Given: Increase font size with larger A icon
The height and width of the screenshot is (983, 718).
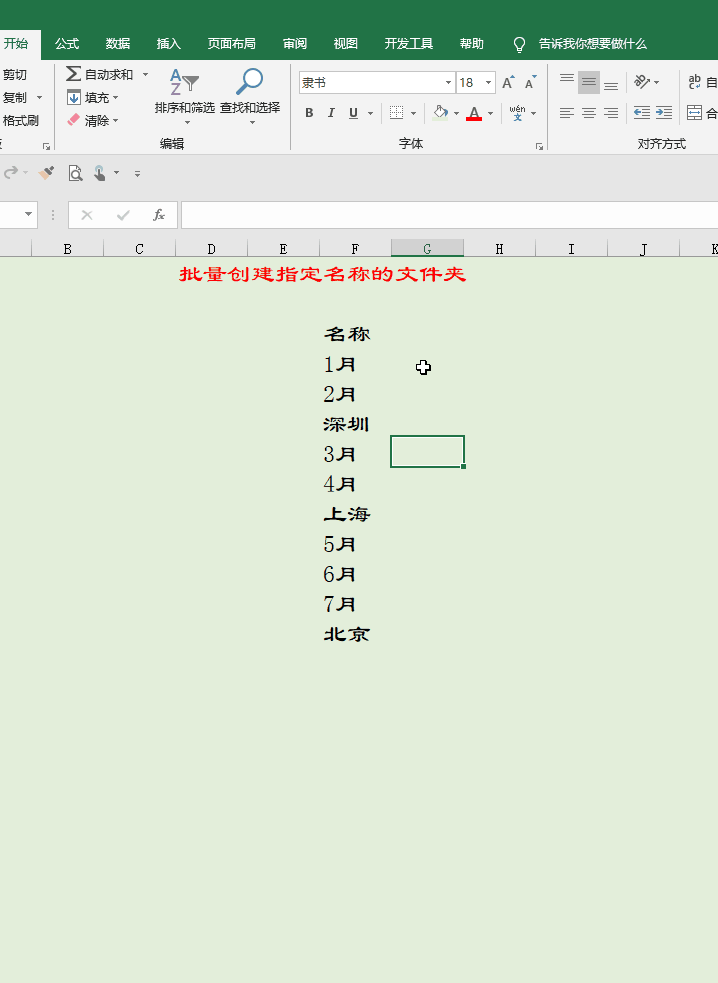Looking at the screenshot, I should click(508, 82).
